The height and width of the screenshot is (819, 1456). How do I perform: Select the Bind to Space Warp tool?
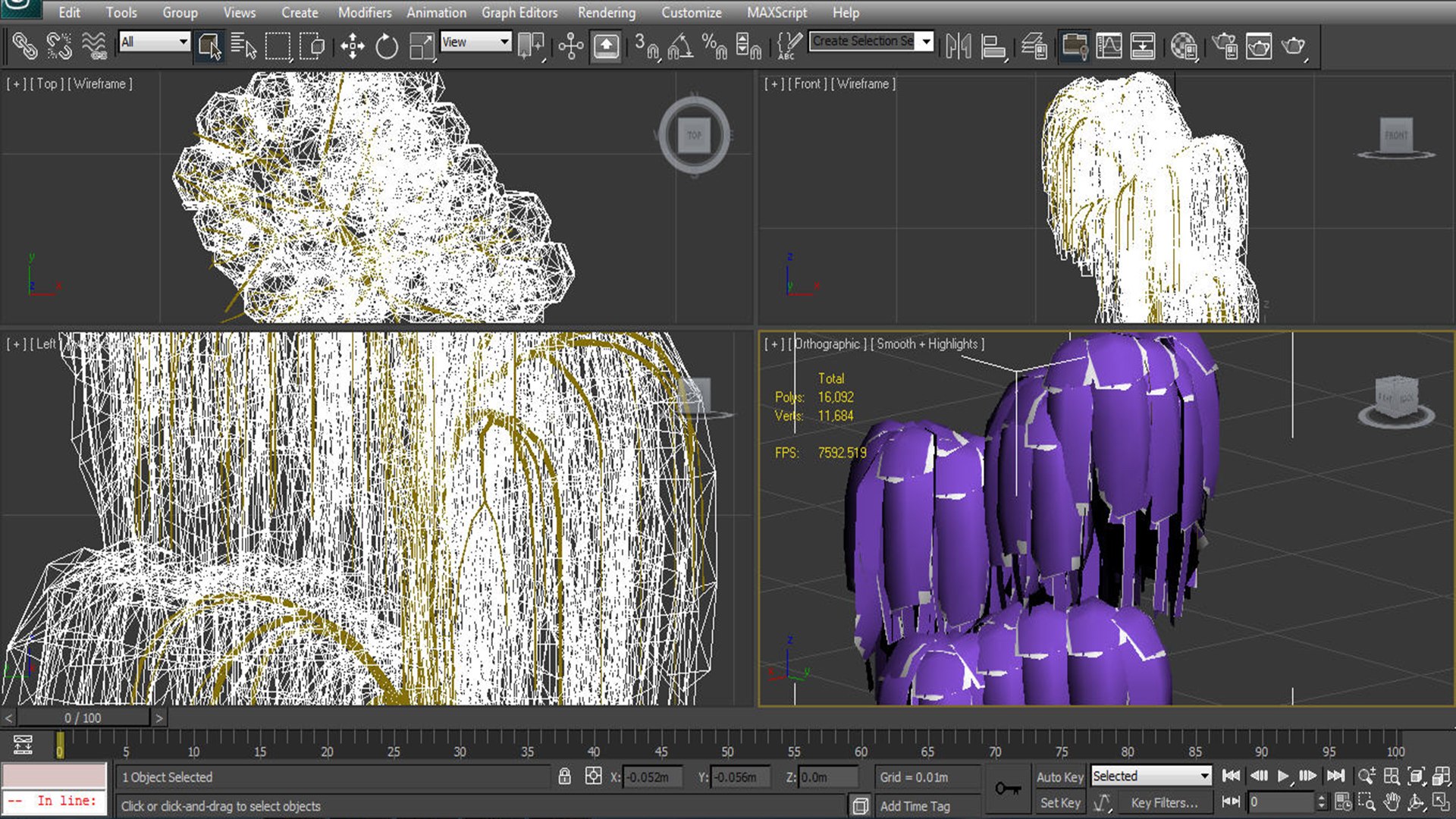94,46
